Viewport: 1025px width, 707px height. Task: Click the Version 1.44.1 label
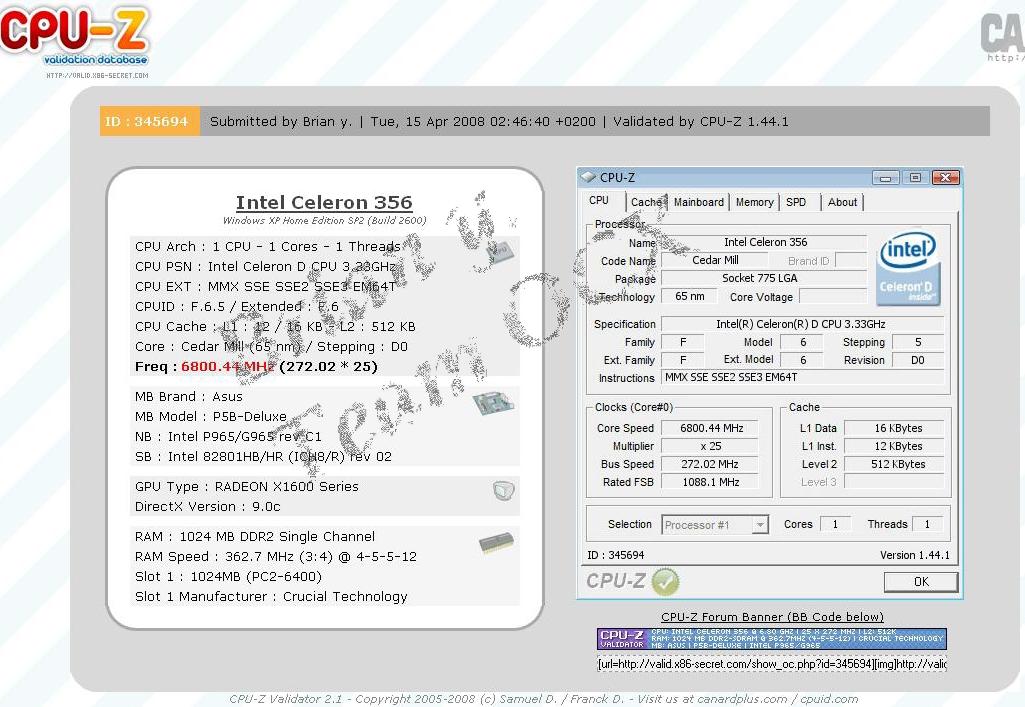click(915, 555)
